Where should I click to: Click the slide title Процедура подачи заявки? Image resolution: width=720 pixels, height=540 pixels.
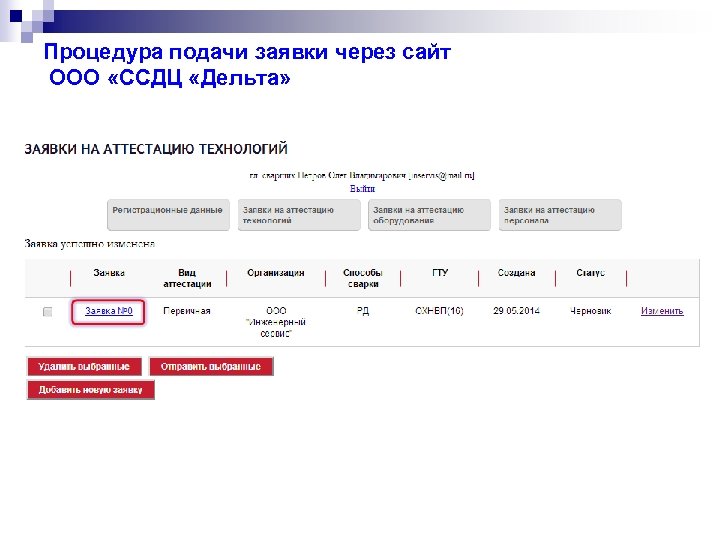pyautogui.click(x=248, y=65)
